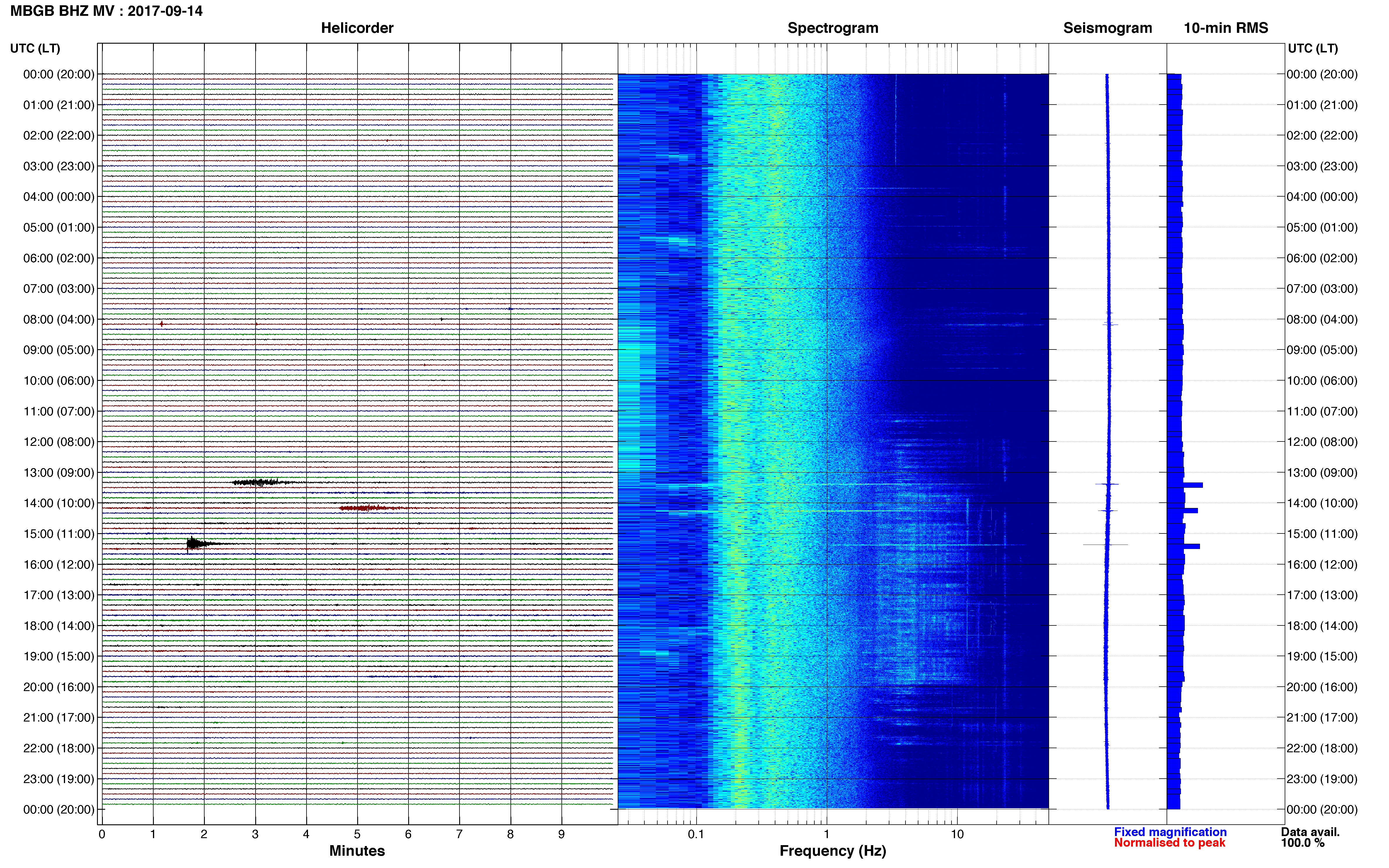Click the '3' minutes tick label

[256, 834]
